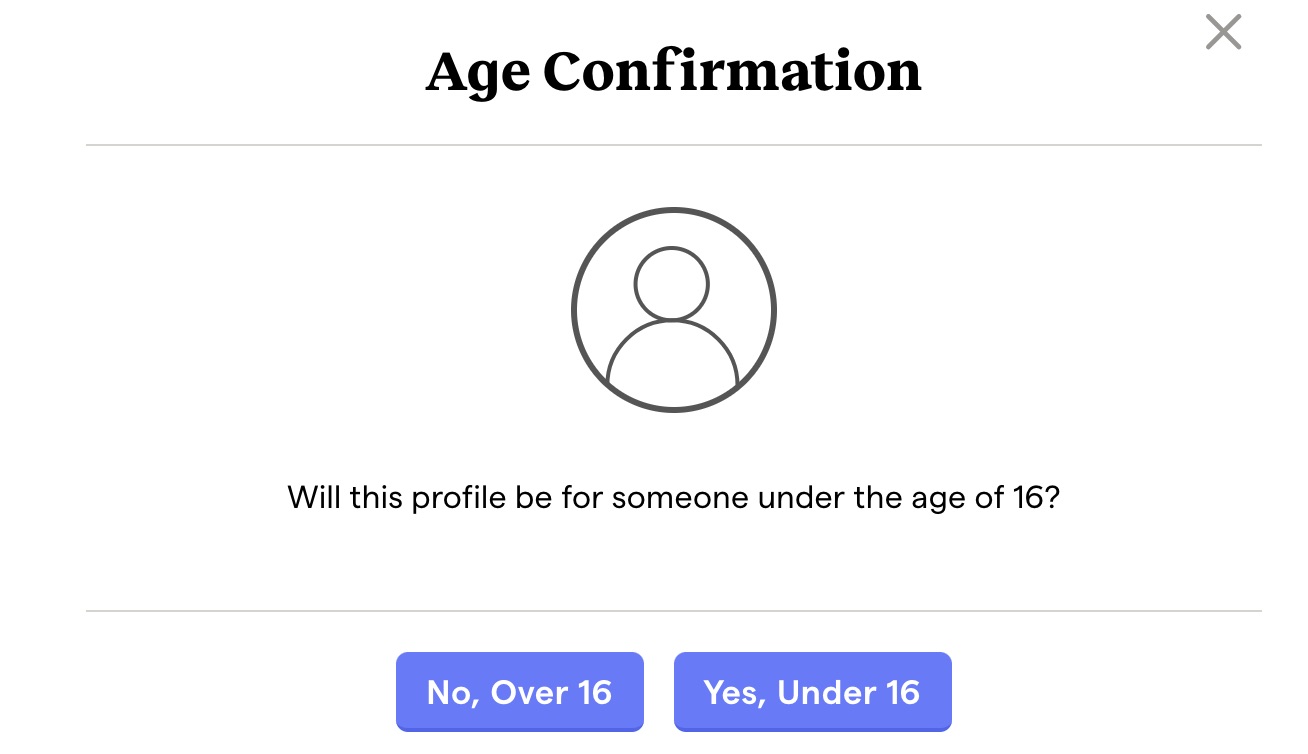Click the word "Confirmation" in the title

732,71
